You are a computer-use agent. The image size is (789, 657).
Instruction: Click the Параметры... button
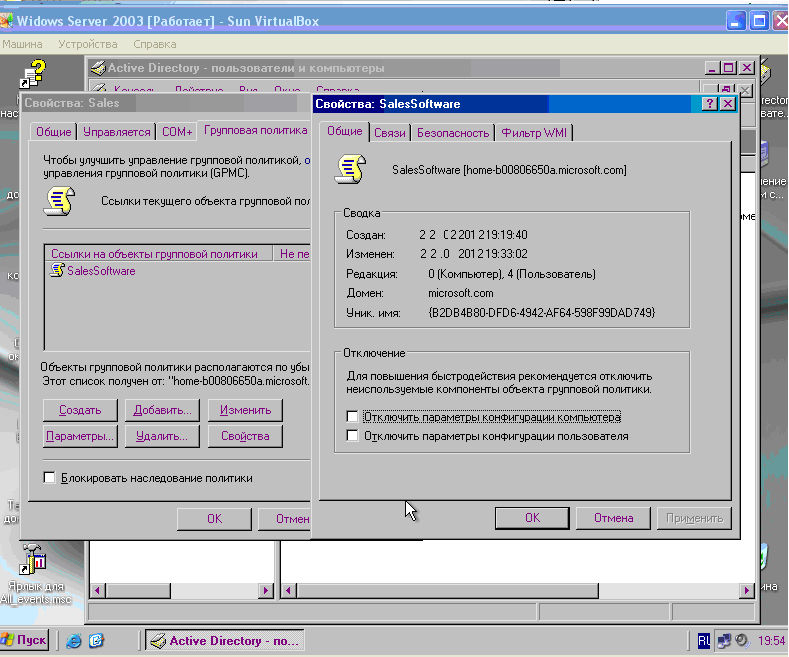(80, 436)
